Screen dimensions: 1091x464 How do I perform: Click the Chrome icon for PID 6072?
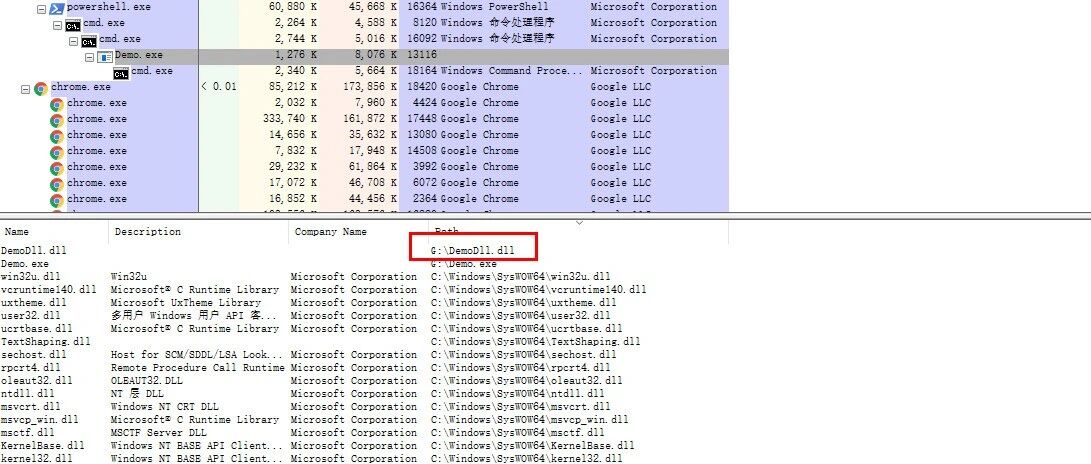point(57,184)
